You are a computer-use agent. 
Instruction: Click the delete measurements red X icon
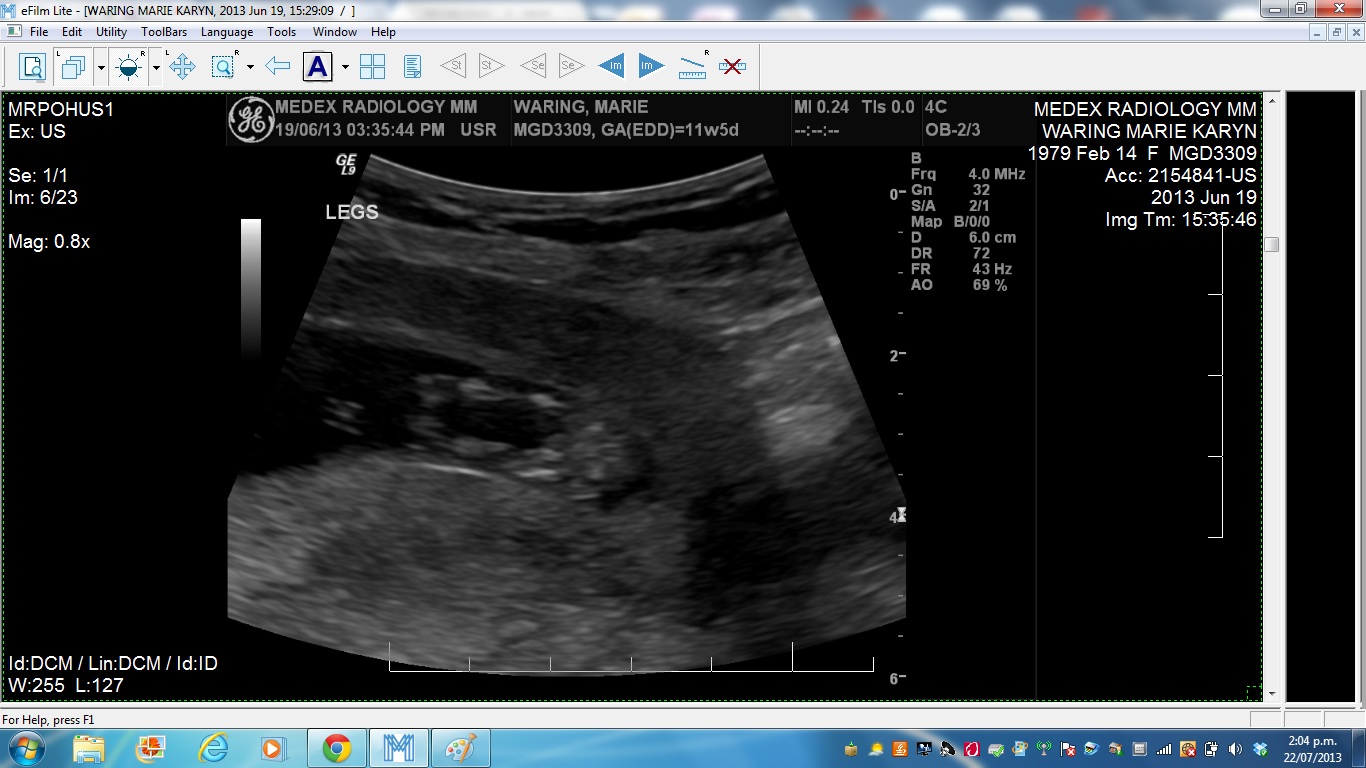[732, 67]
